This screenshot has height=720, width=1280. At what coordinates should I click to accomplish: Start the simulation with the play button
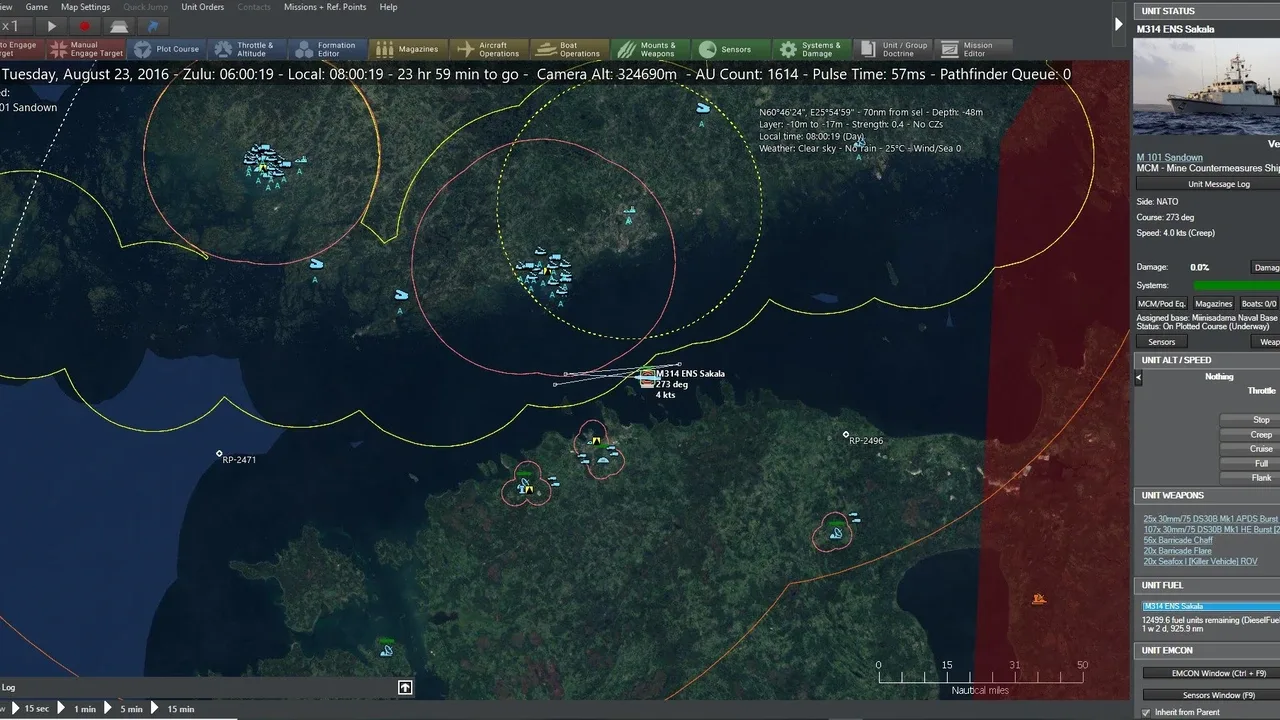(x=52, y=27)
